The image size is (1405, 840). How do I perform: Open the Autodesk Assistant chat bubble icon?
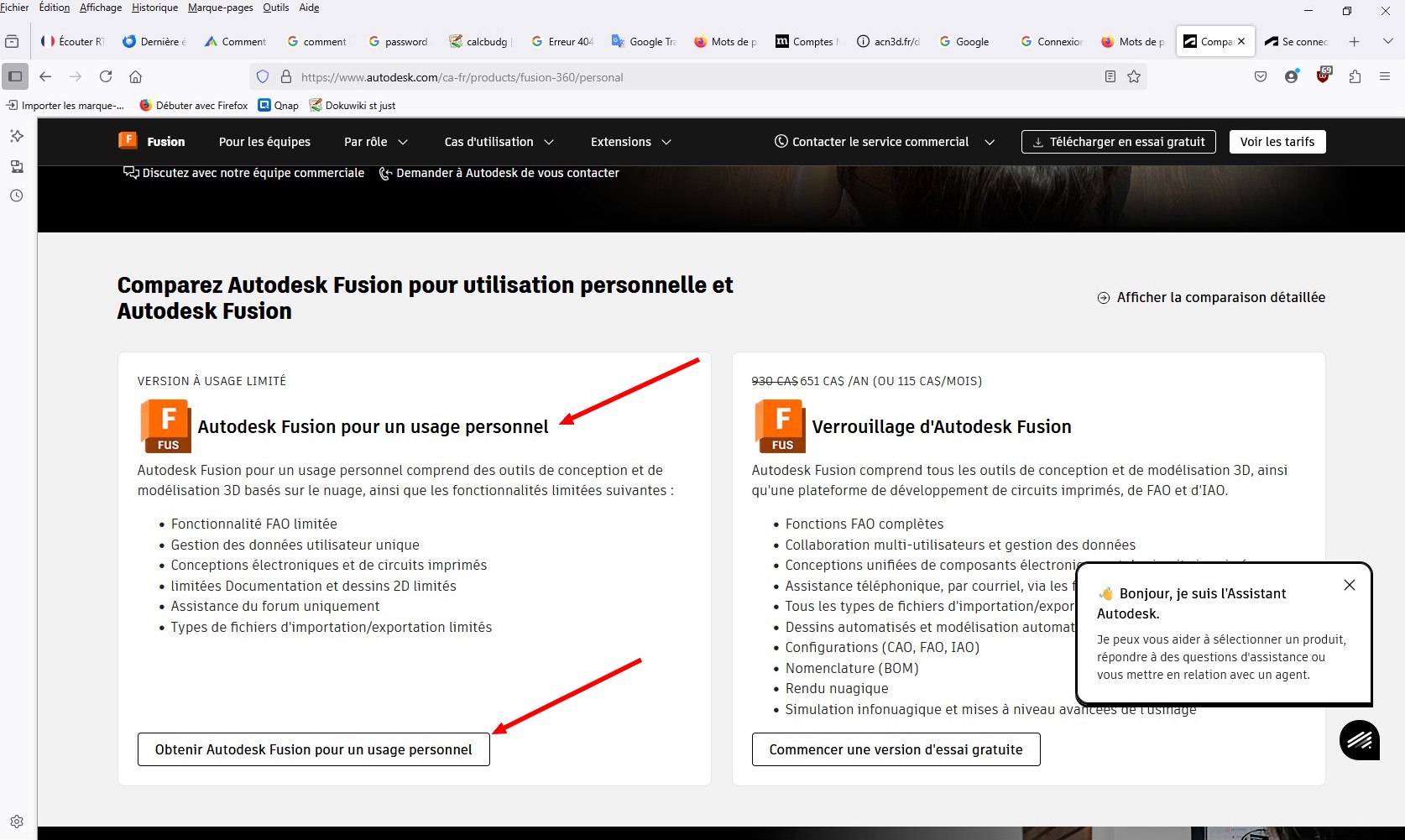(1359, 739)
